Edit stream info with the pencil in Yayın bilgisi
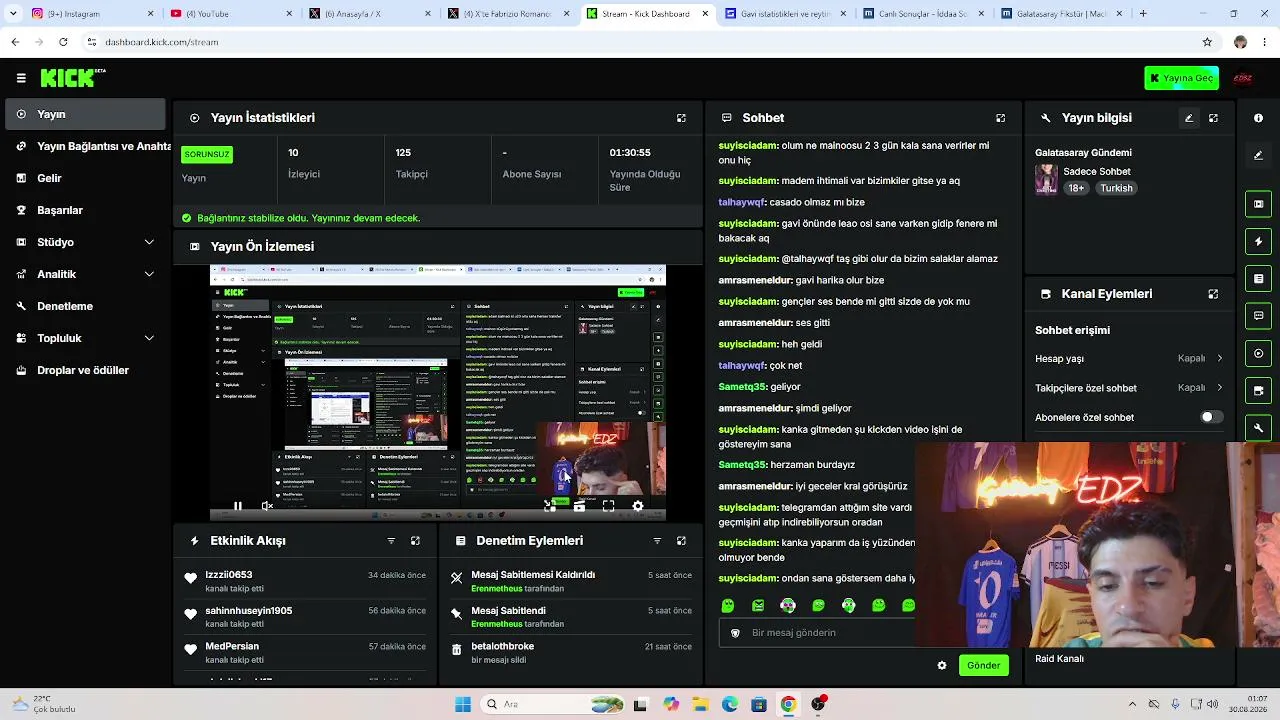The height and width of the screenshot is (720, 1280). pyautogui.click(x=1189, y=118)
